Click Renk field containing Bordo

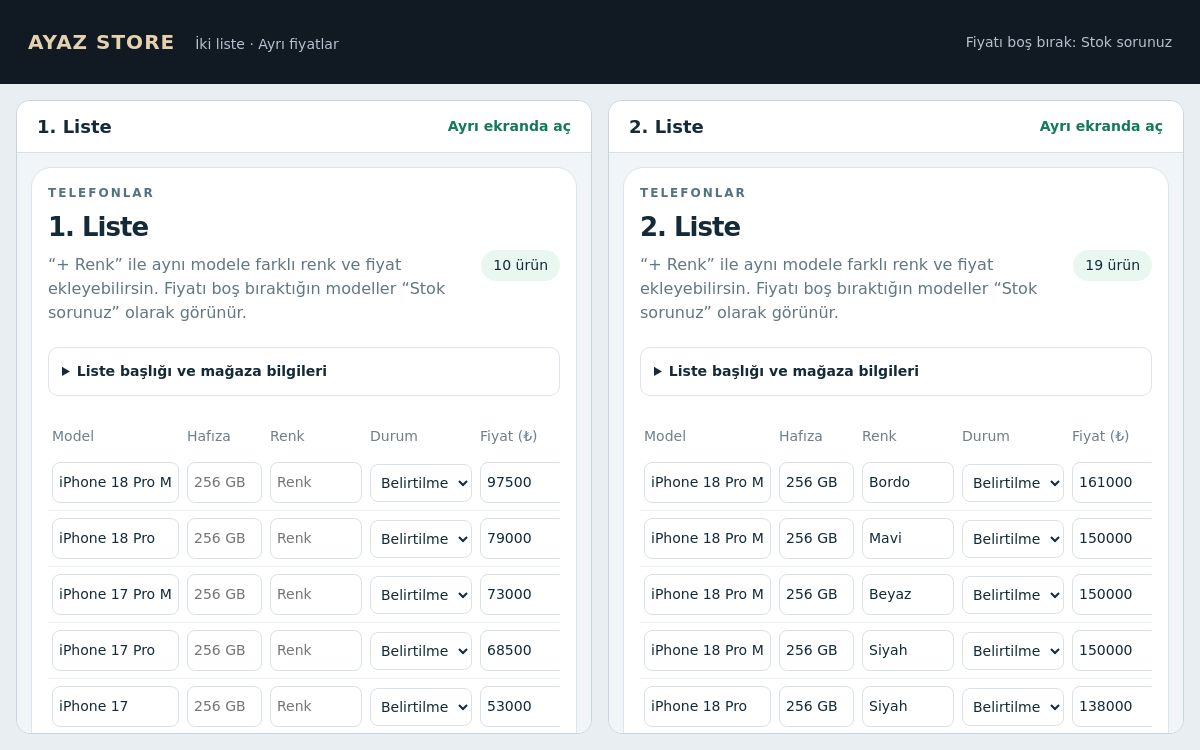click(908, 482)
